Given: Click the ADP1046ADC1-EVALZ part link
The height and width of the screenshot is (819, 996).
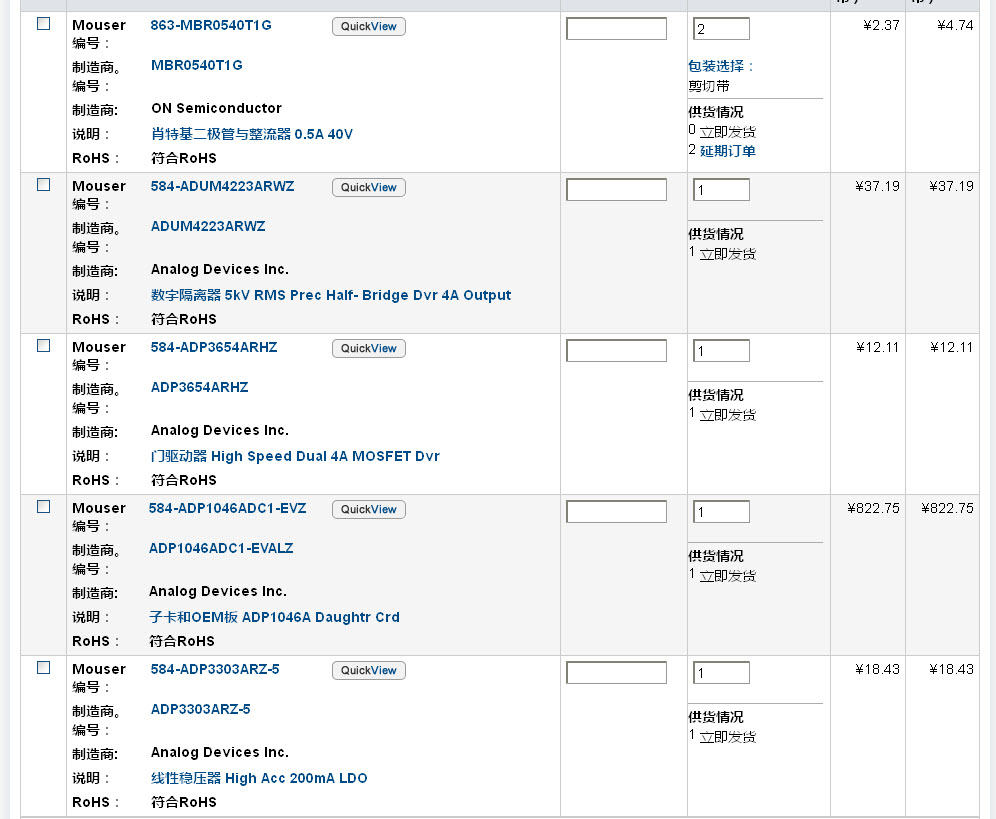Looking at the screenshot, I should tap(221, 549).
